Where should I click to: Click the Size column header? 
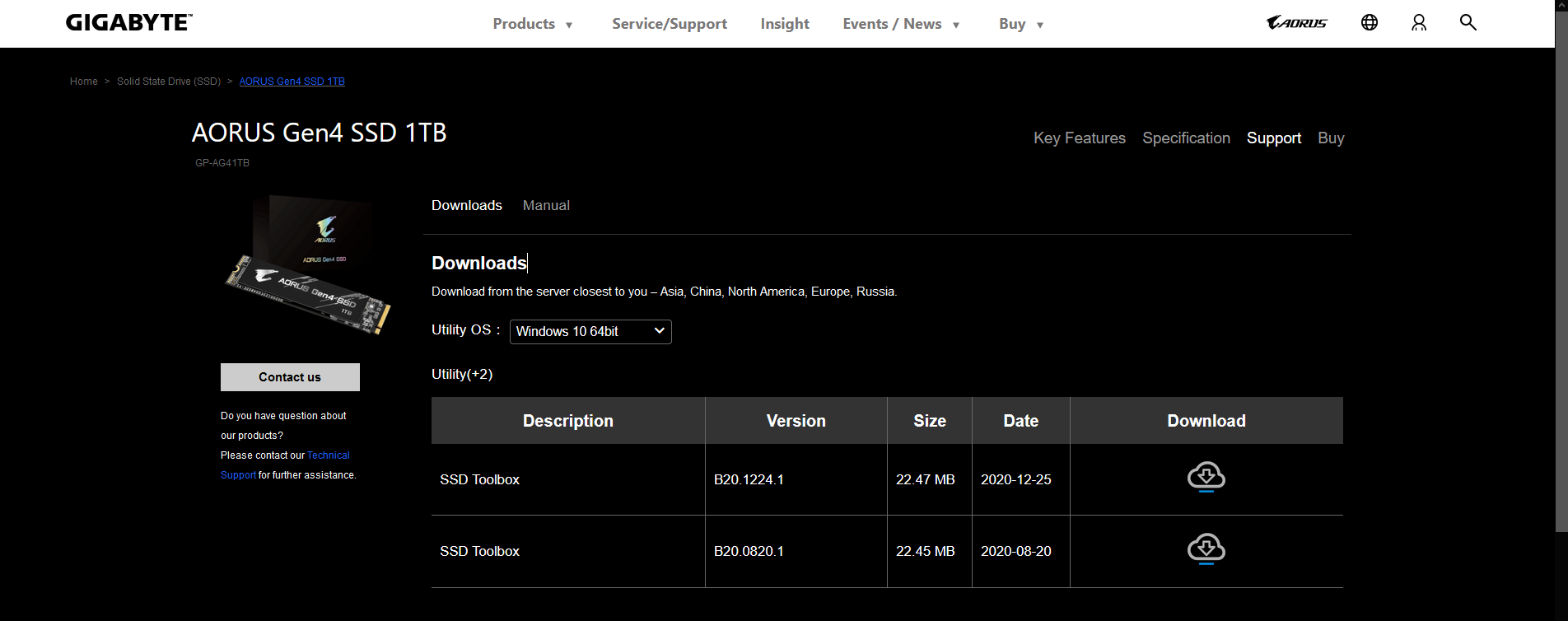930,421
